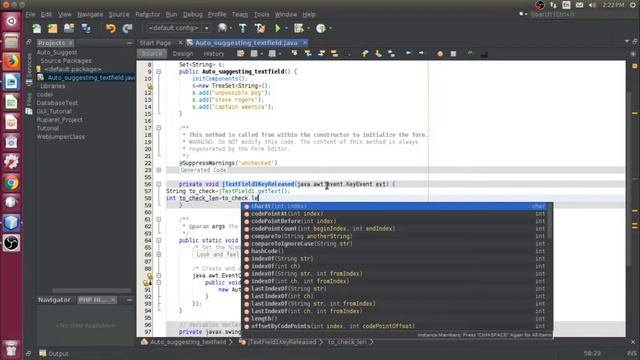Click the green Run Project icon

tap(278, 28)
